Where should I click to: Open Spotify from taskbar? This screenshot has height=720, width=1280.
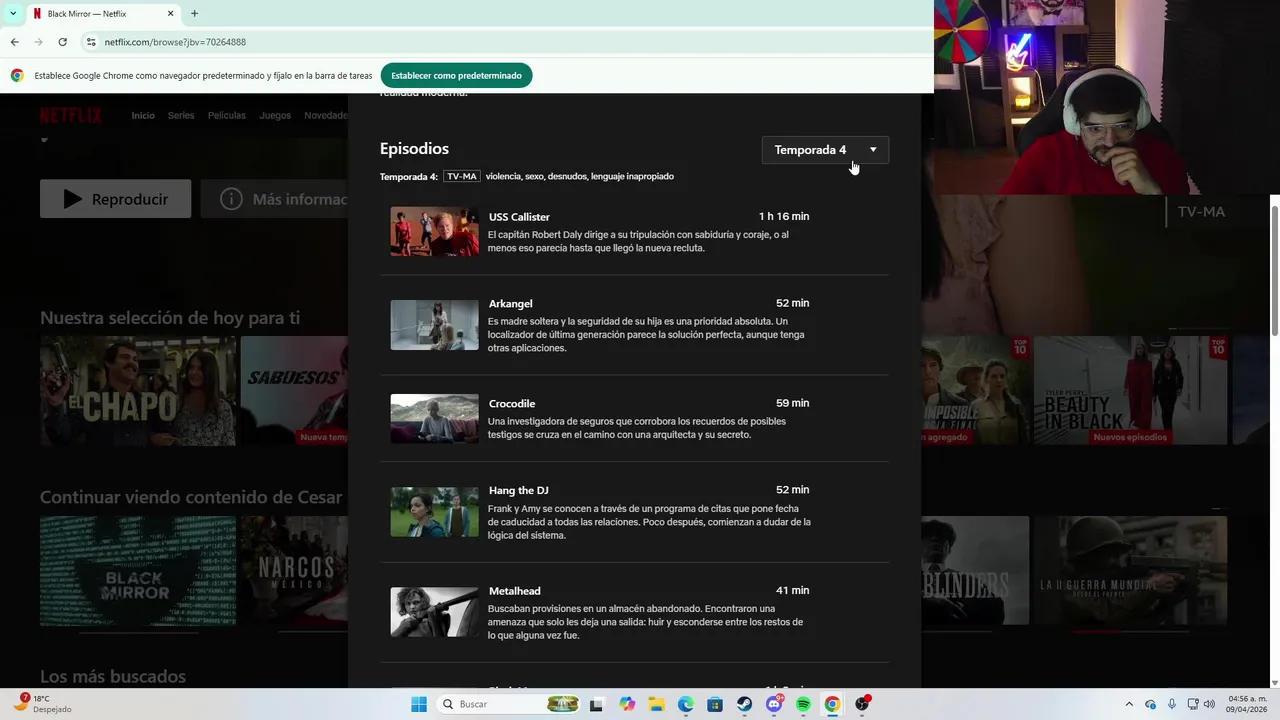pos(803,704)
